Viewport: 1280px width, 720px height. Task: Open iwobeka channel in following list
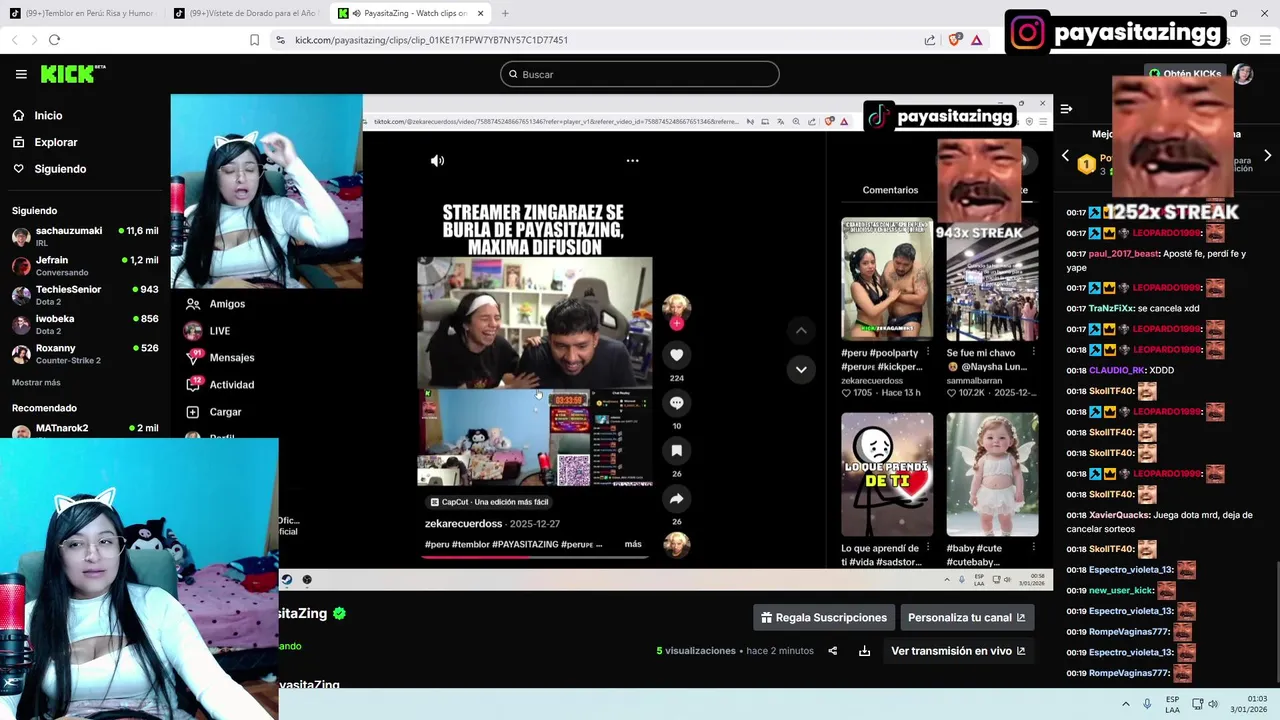[x=84, y=324]
